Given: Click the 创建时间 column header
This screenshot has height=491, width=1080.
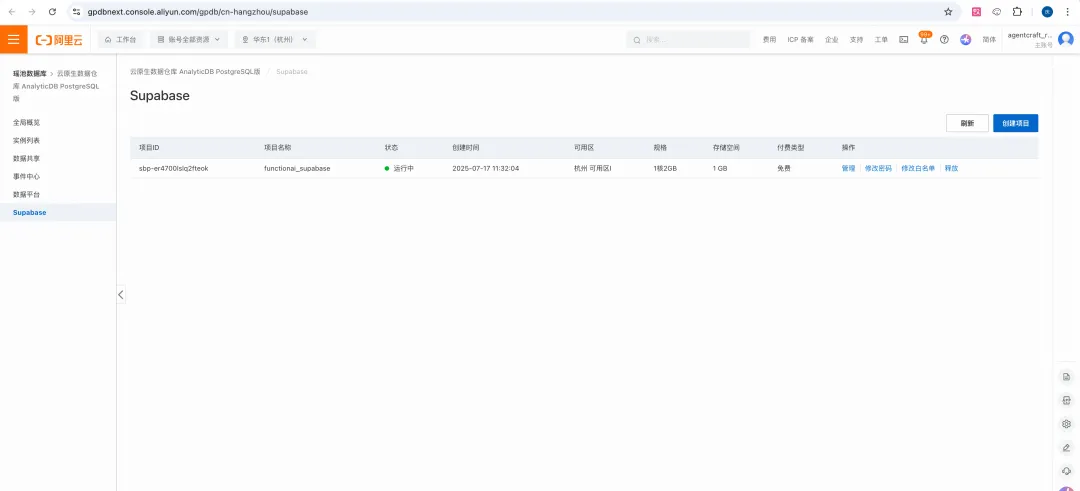Looking at the screenshot, I should tap(466, 148).
